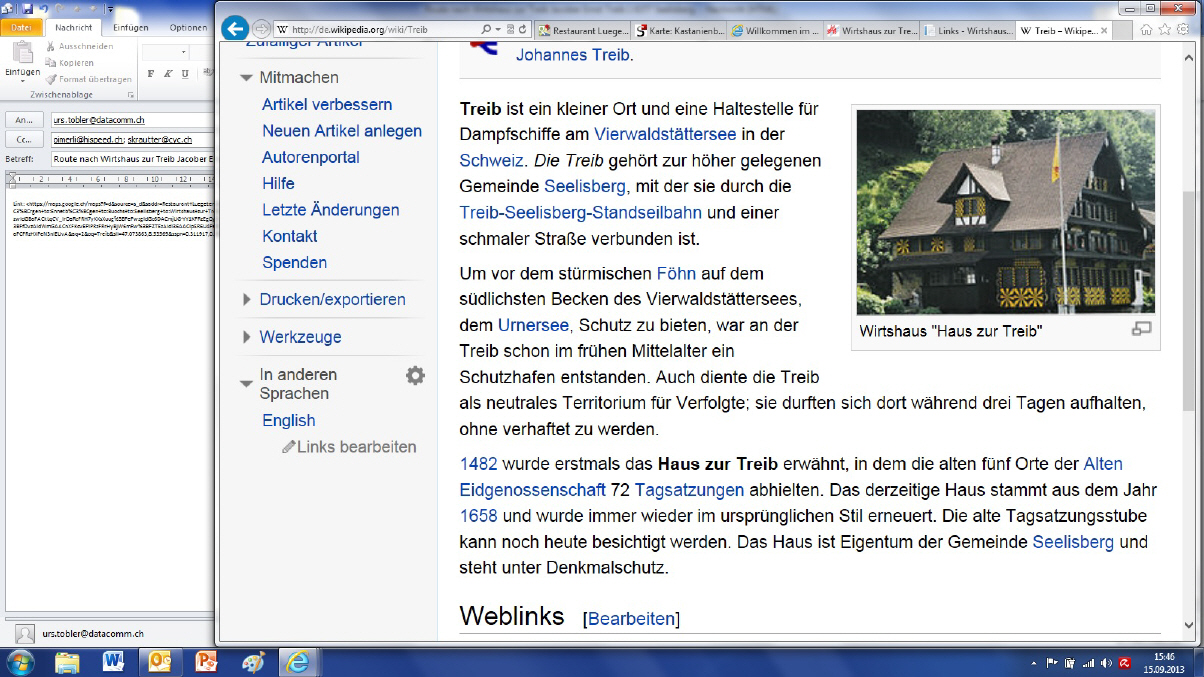
Task: Expand the Drucken/exportieren section
Action: coord(247,300)
